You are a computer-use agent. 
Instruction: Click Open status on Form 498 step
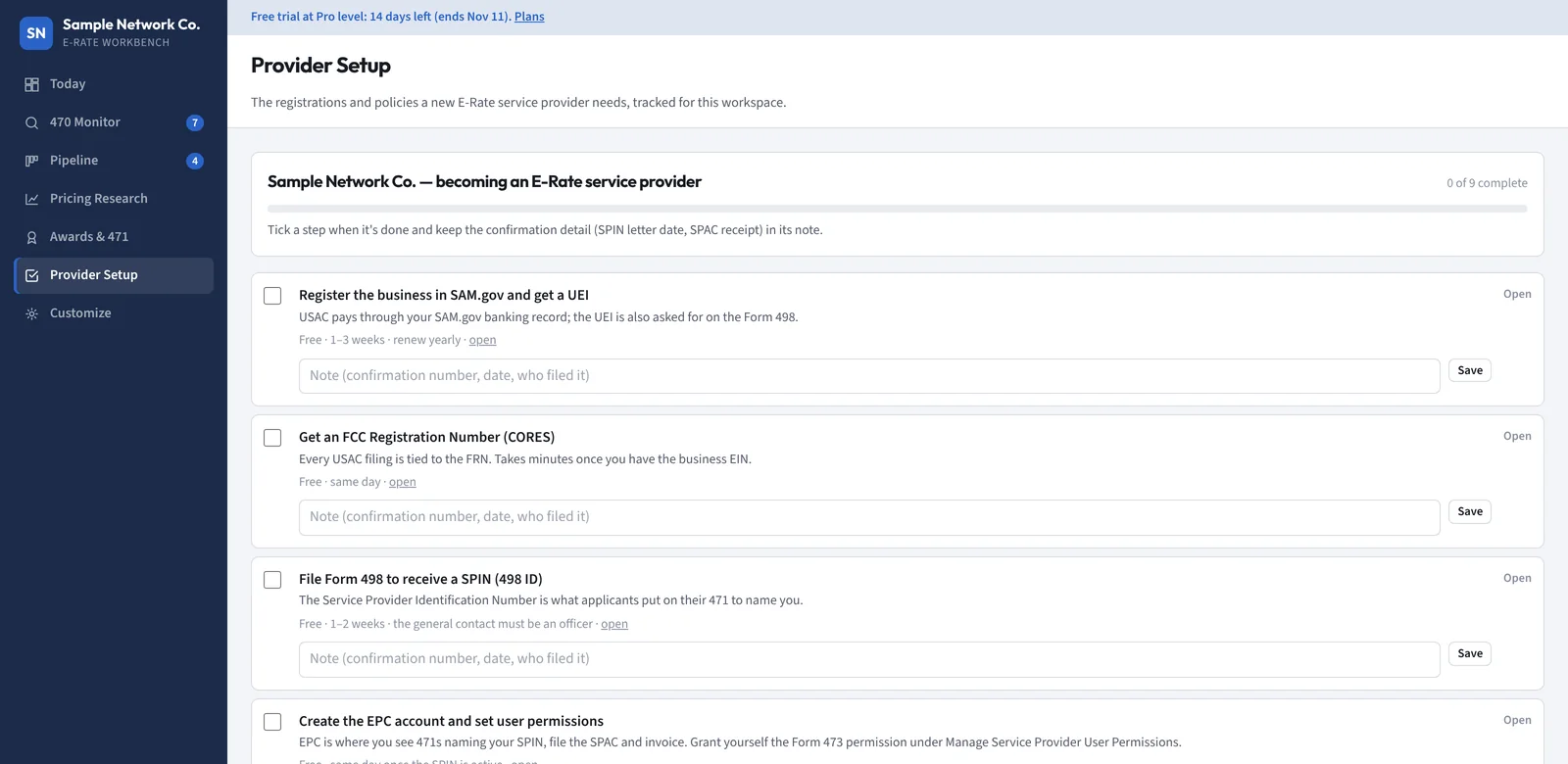1517,578
